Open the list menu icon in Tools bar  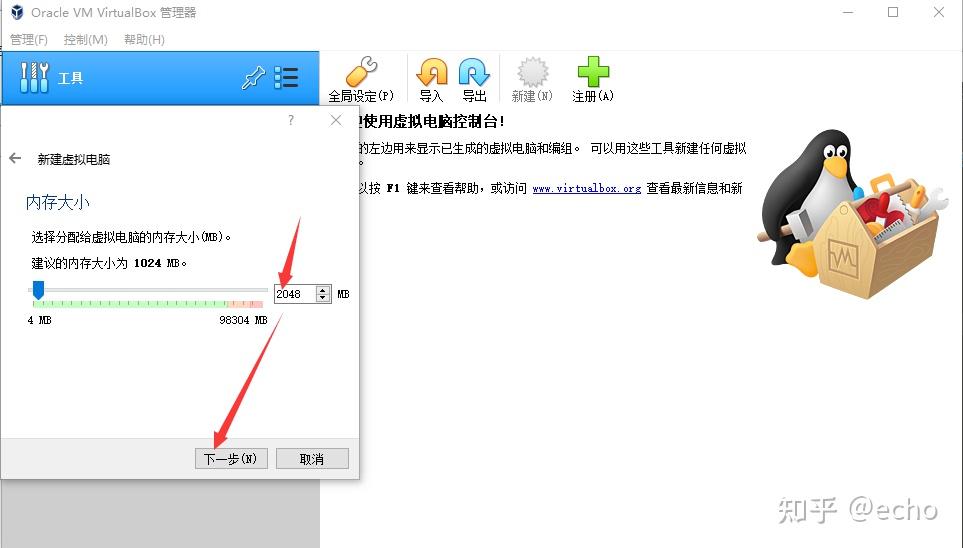pyautogui.click(x=286, y=78)
